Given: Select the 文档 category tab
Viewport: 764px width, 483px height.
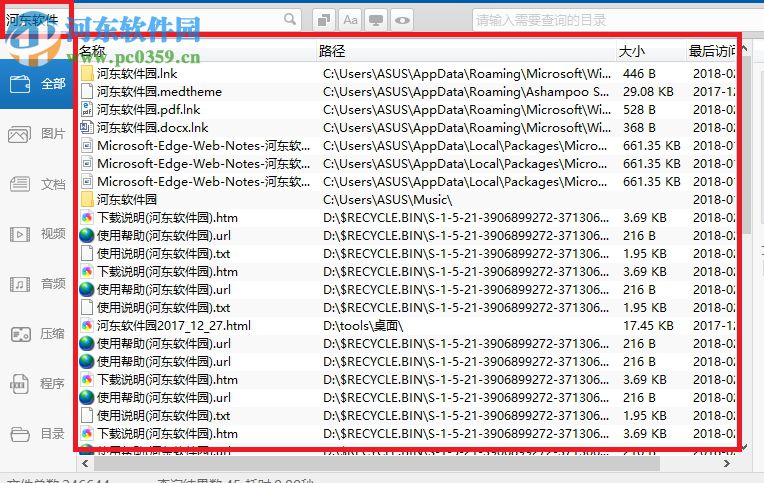Looking at the screenshot, I should (37, 184).
